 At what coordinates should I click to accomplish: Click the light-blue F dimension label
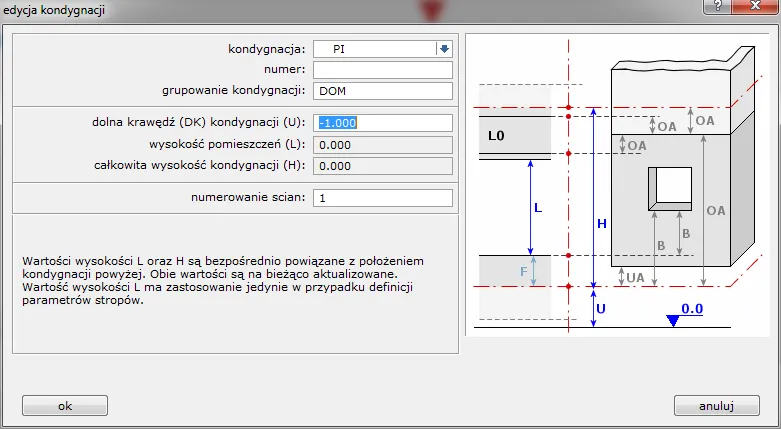(523, 270)
